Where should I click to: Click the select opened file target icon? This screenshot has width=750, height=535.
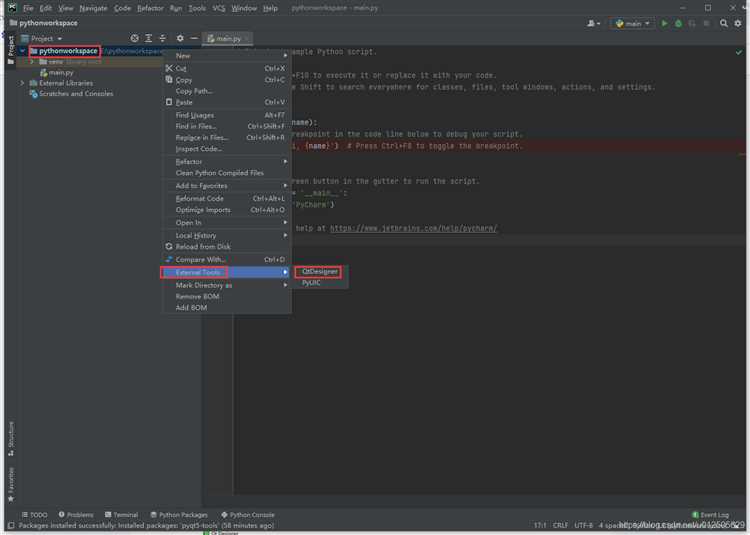tap(134, 38)
